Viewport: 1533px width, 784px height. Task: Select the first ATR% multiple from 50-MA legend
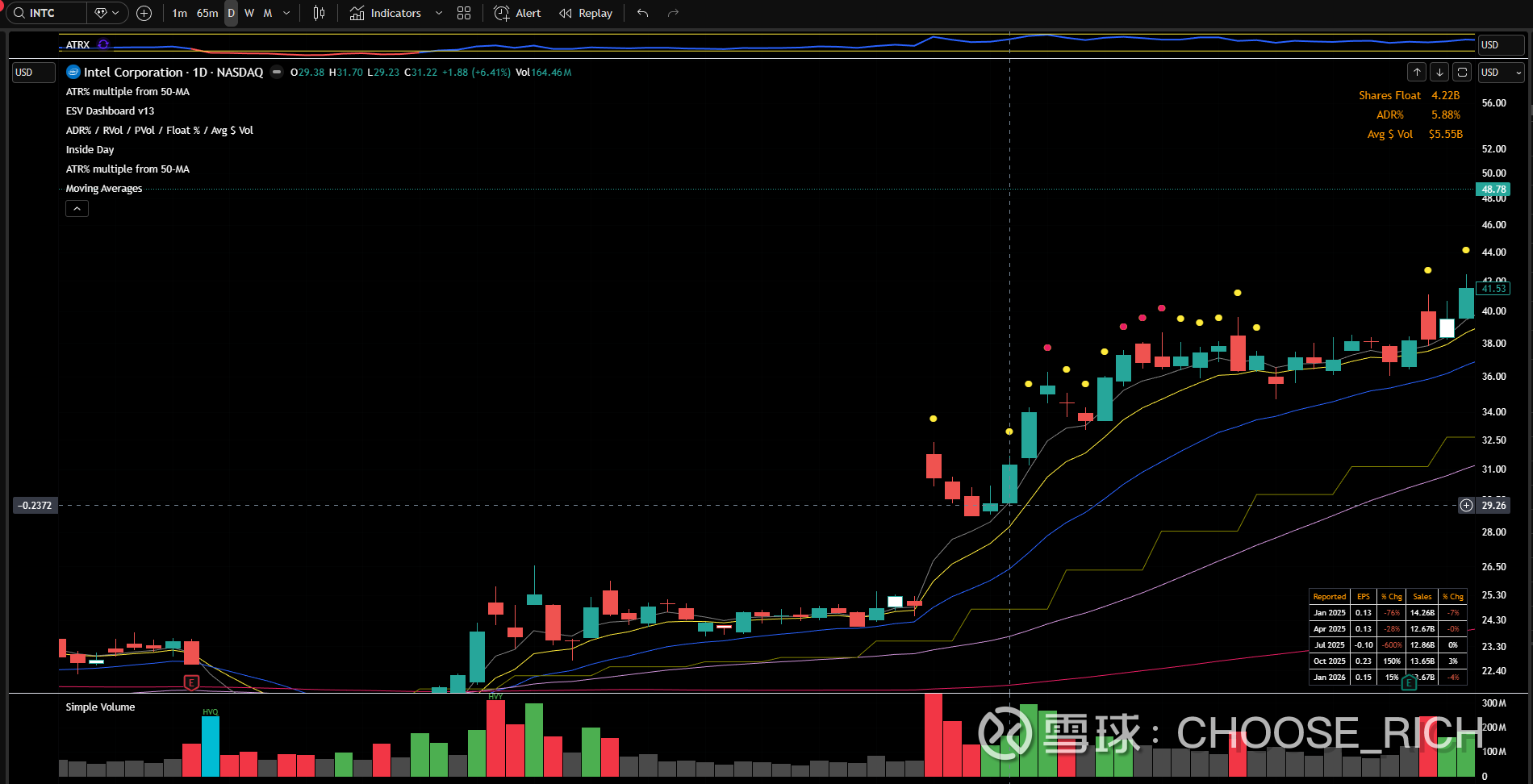[127, 91]
